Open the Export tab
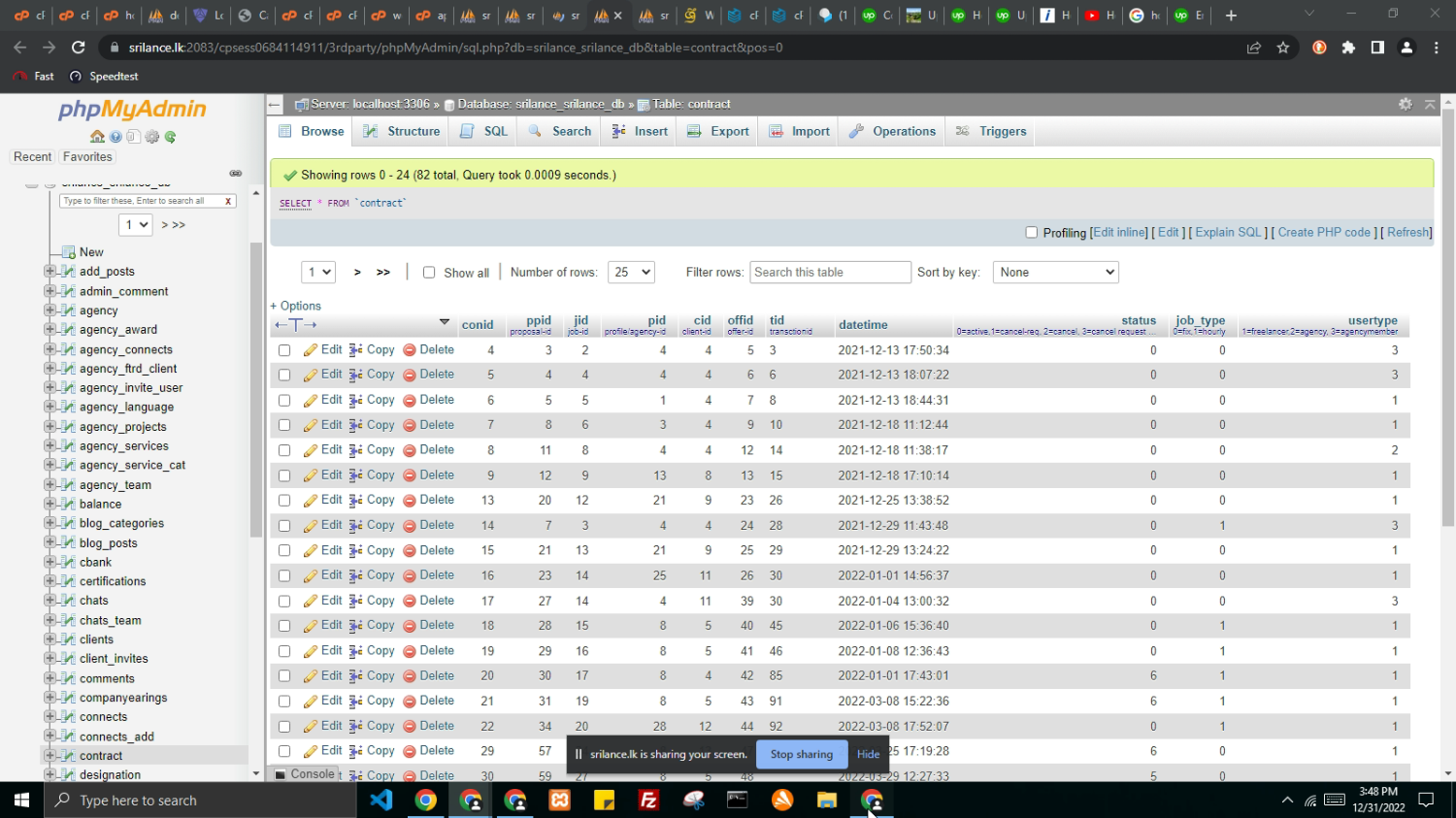Image resolution: width=1456 pixels, height=818 pixels. click(x=718, y=132)
